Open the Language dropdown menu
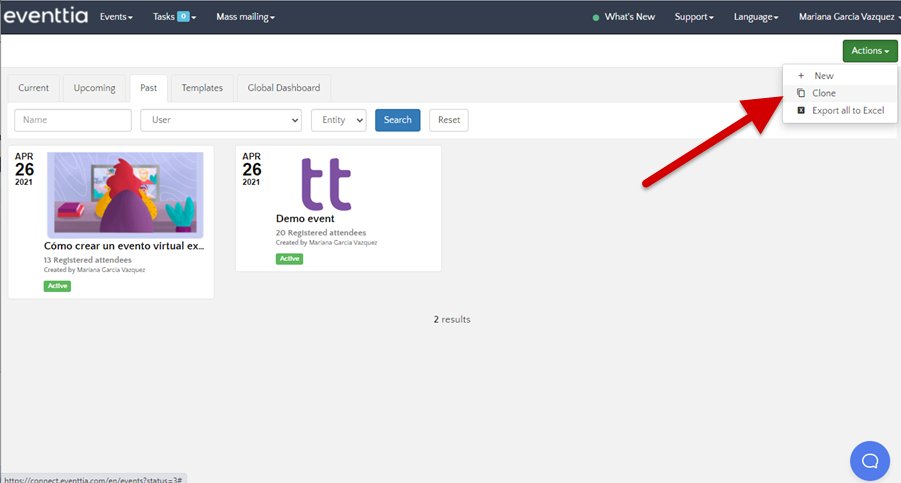 click(754, 17)
